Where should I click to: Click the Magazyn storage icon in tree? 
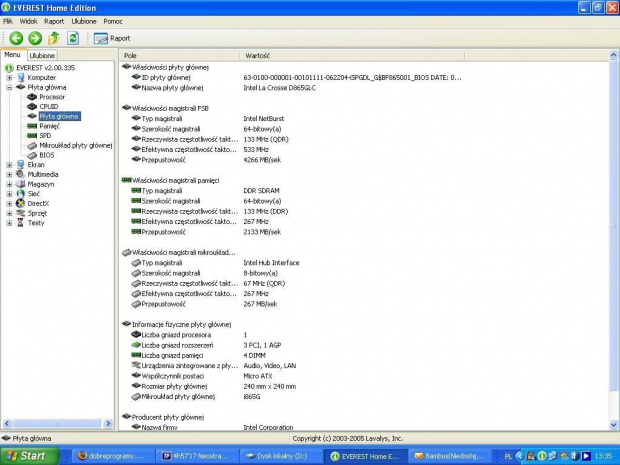tap(21, 184)
